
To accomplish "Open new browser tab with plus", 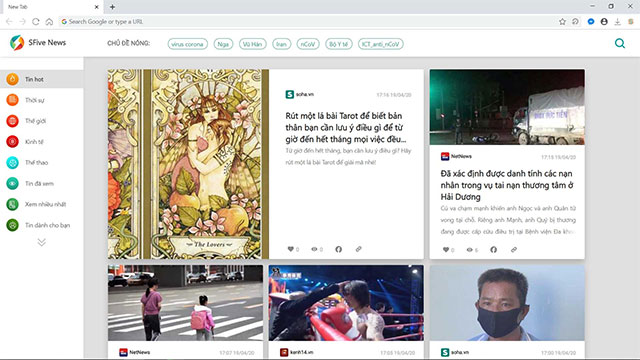I will click(112, 7).
